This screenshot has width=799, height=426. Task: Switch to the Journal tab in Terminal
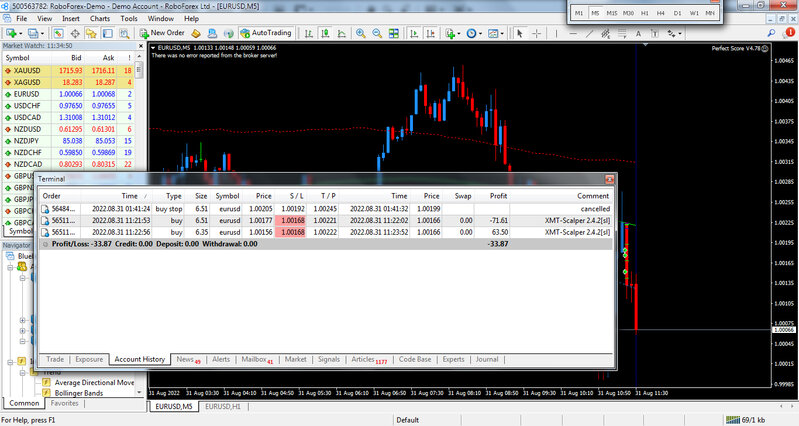pos(487,359)
